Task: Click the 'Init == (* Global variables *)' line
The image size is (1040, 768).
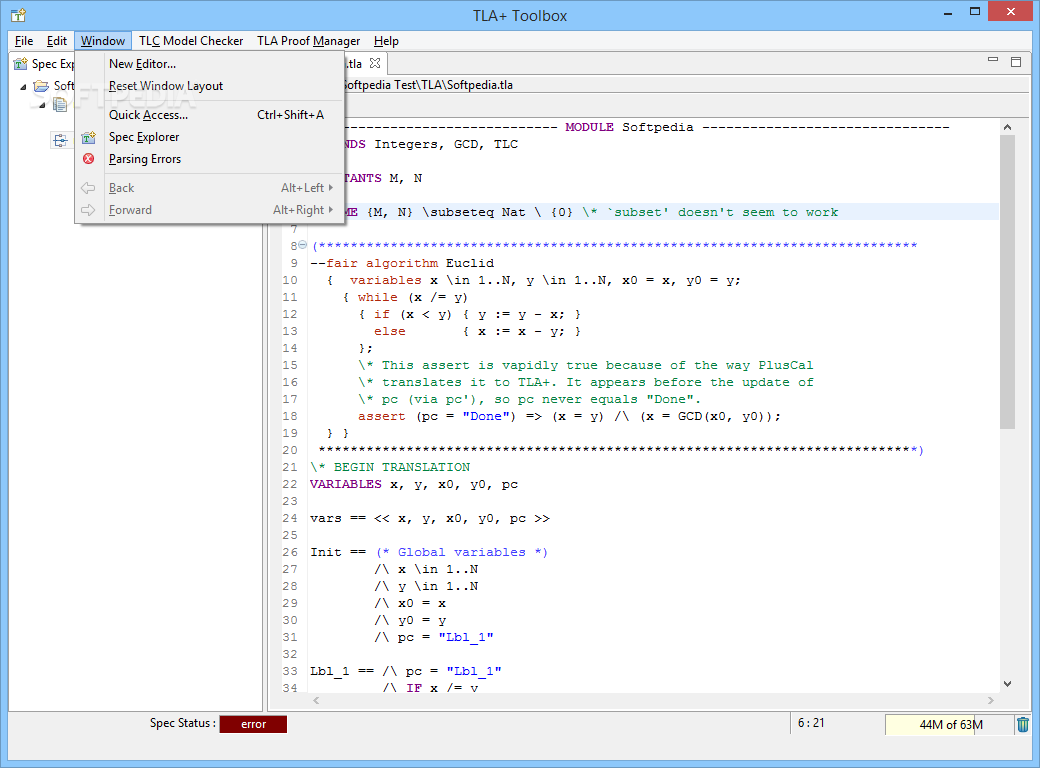Action: click(428, 552)
